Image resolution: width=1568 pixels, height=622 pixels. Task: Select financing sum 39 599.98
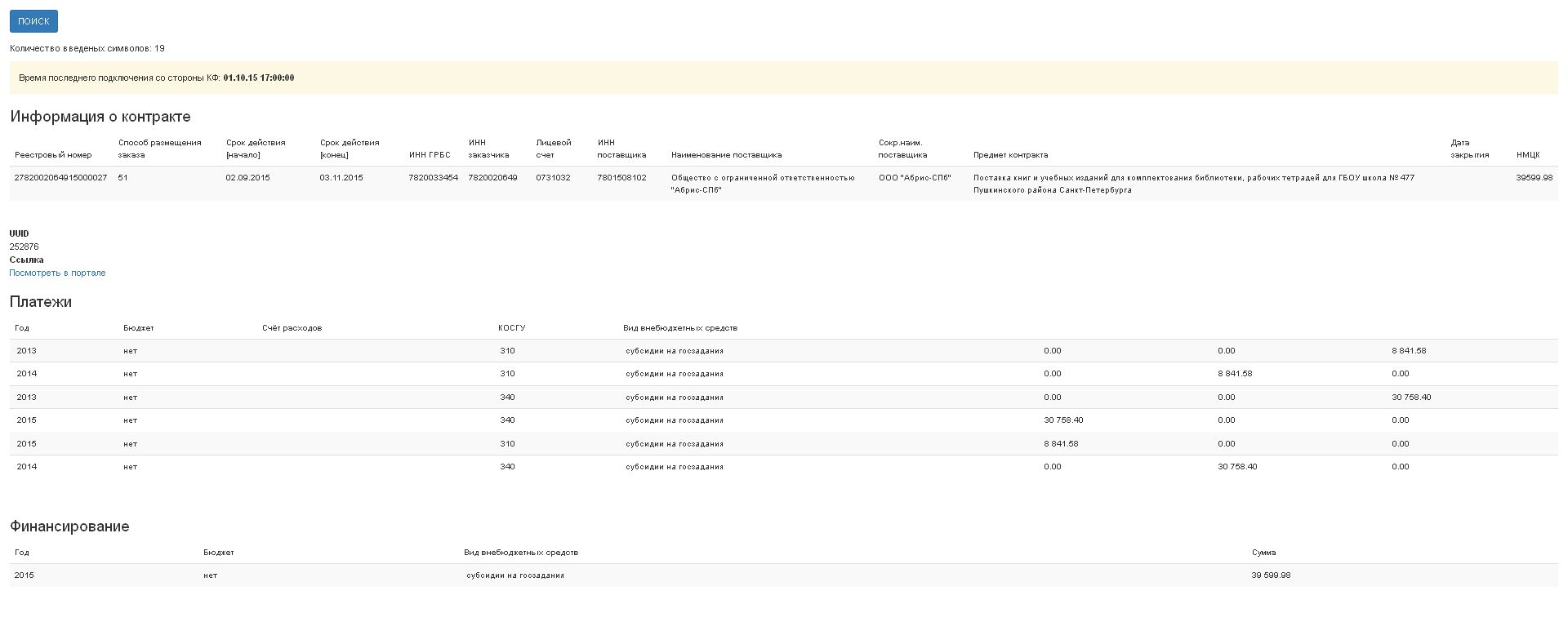point(1271,575)
